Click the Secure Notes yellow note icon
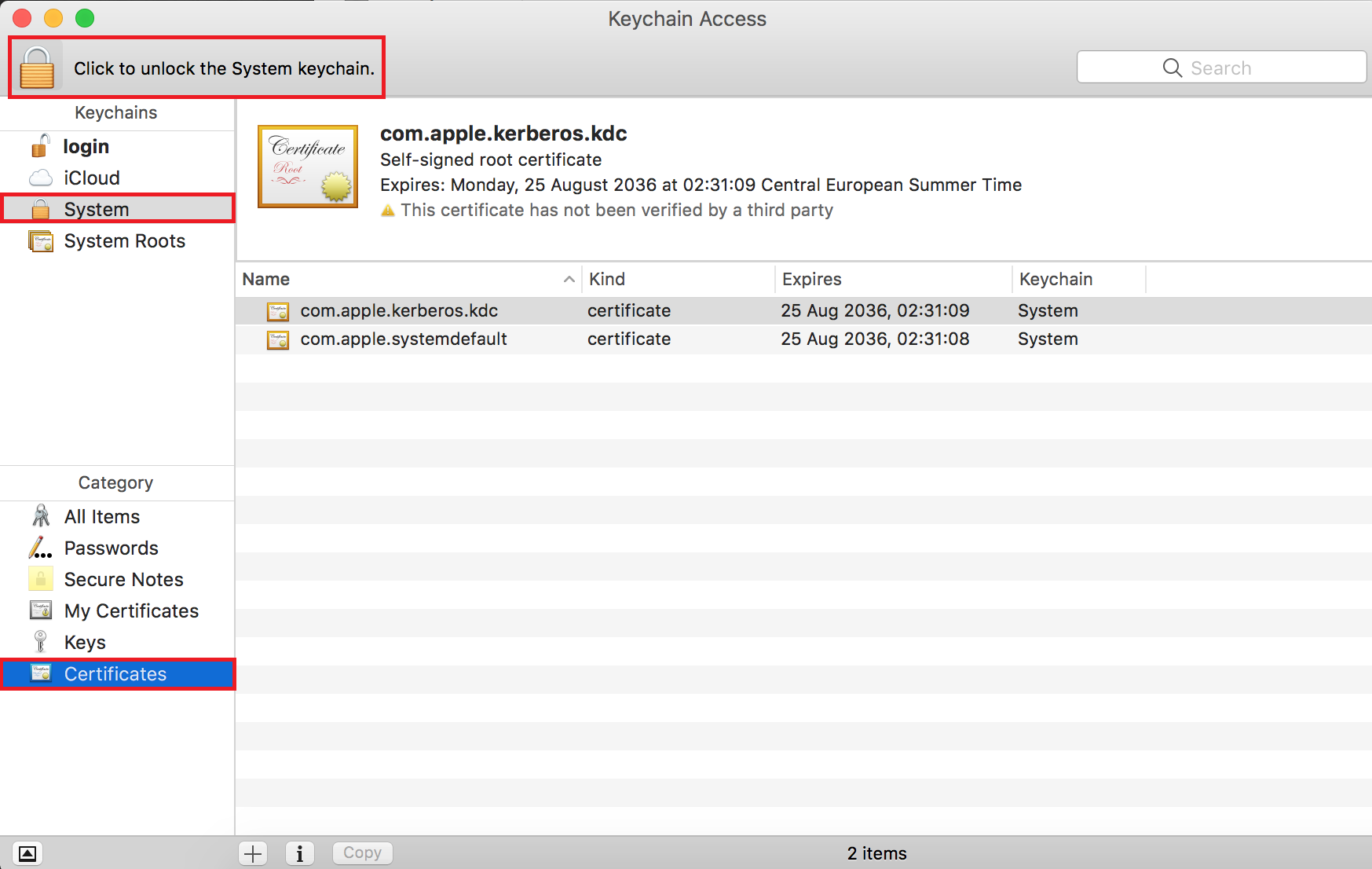The width and height of the screenshot is (1372, 869). (41, 579)
